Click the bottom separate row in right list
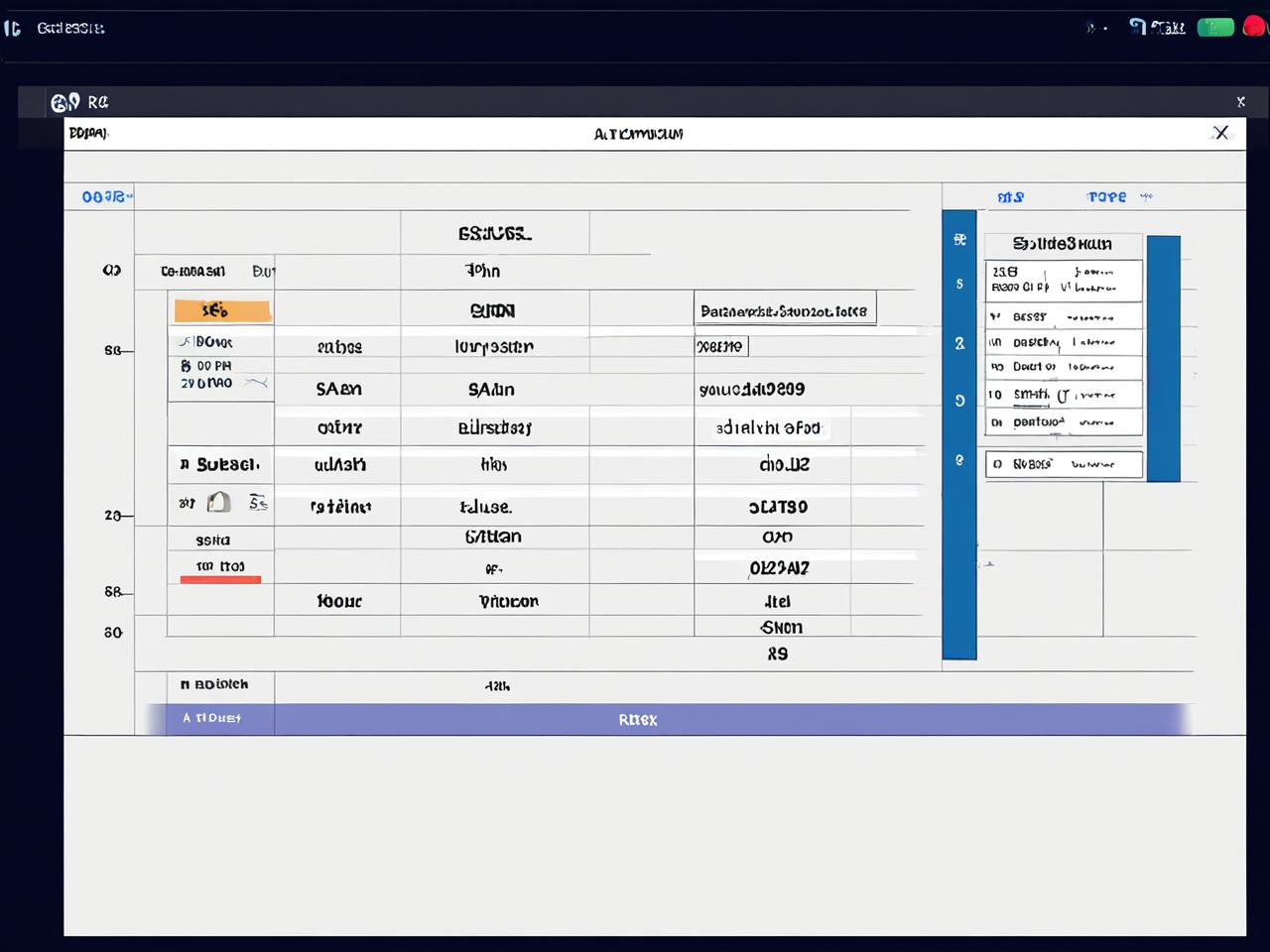Viewport: 1270px width, 952px height. (1064, 464)
